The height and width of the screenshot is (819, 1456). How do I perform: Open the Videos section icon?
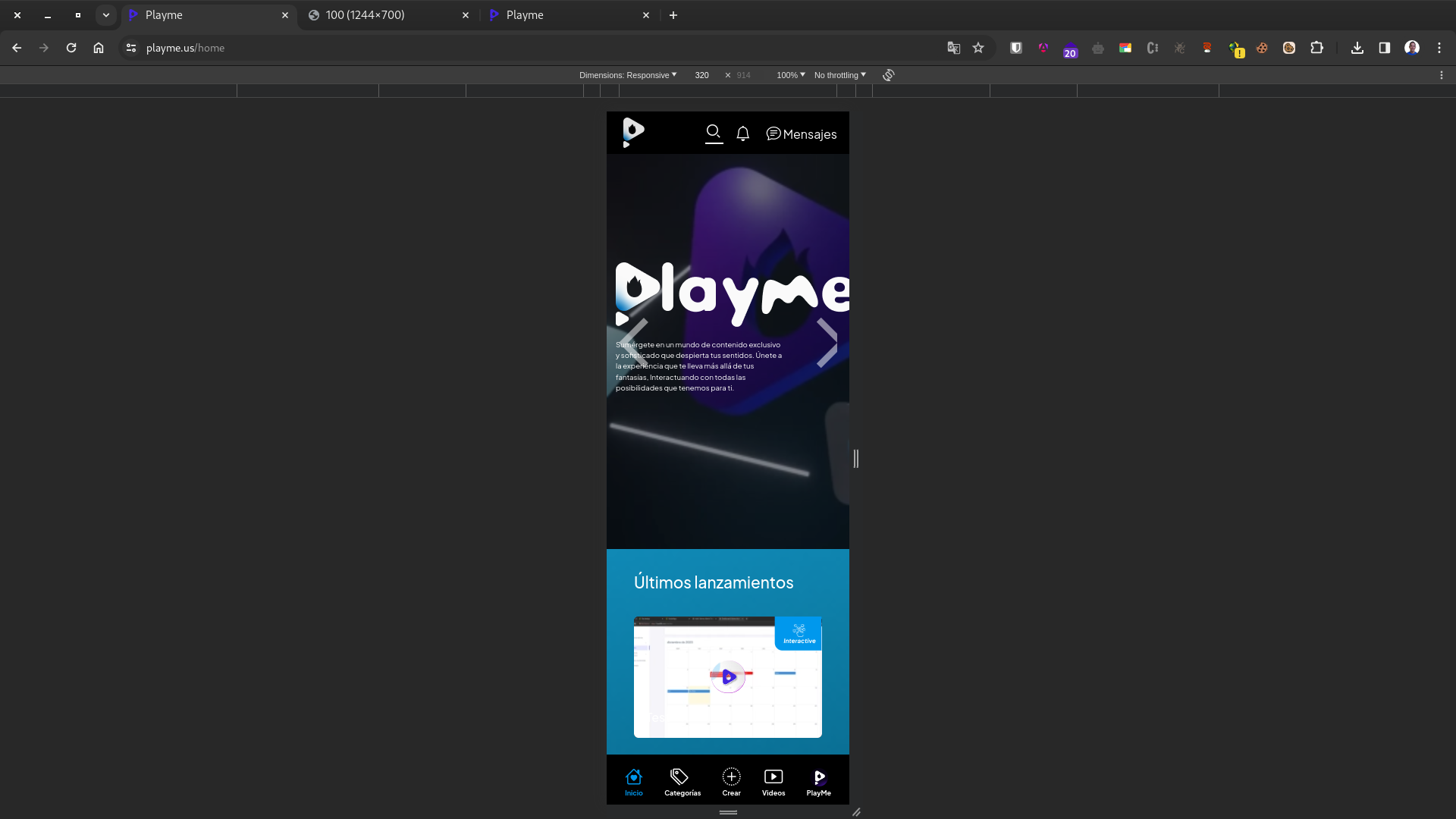tap(773, 777)
